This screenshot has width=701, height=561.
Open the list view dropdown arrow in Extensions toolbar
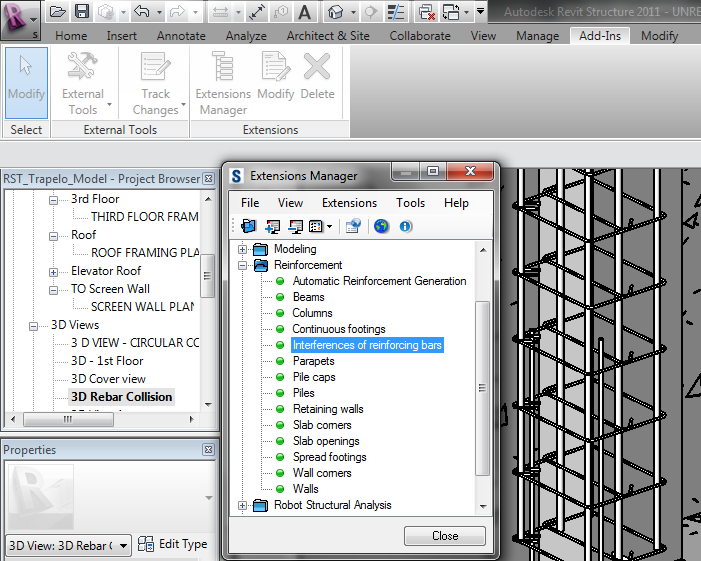pos(329,227)
